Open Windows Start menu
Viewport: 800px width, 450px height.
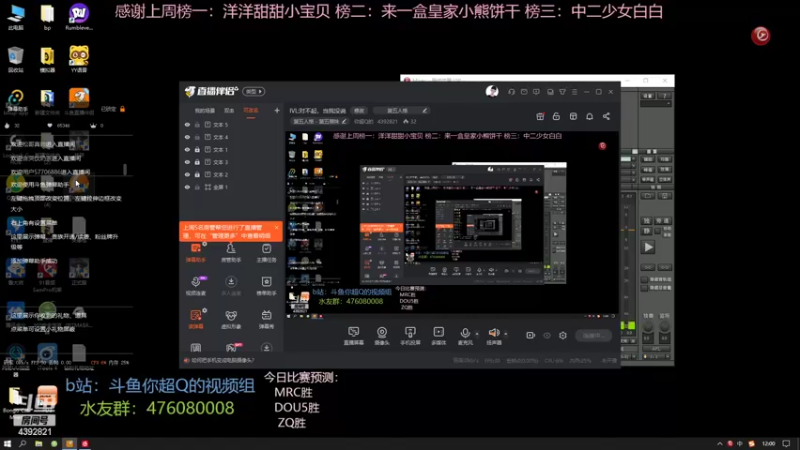click(7, 444)
